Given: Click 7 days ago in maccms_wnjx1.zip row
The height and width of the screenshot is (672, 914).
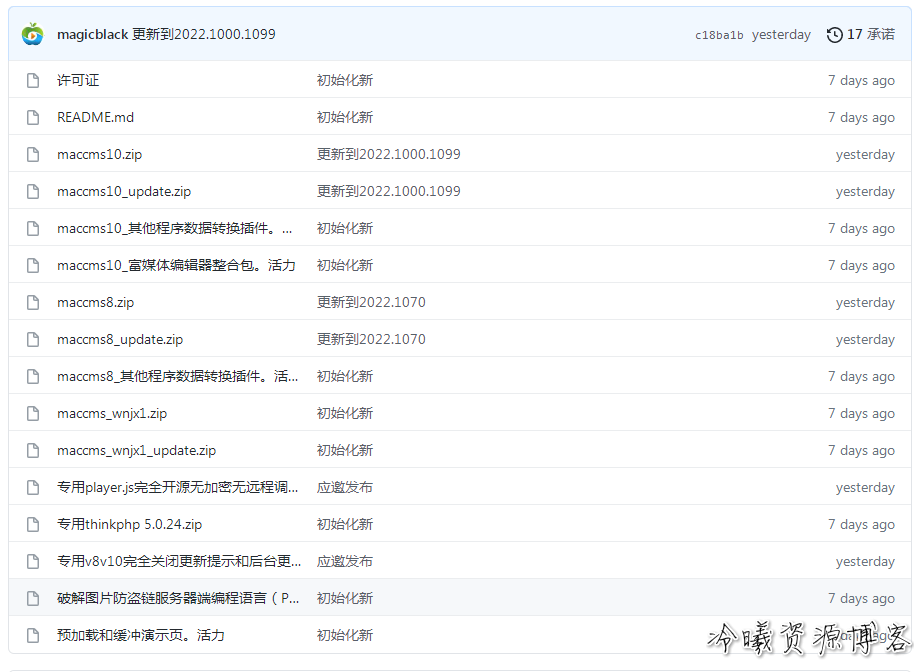Looking at the screenshot, I should [x=862, y=413].
